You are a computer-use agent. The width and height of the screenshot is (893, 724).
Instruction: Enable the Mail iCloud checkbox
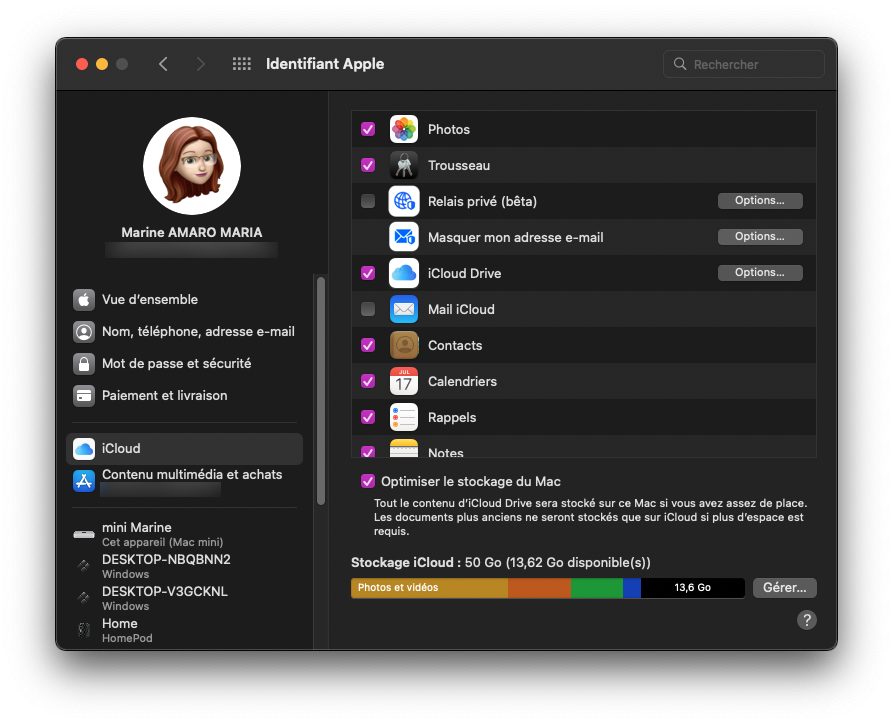(x=368, y=309)
